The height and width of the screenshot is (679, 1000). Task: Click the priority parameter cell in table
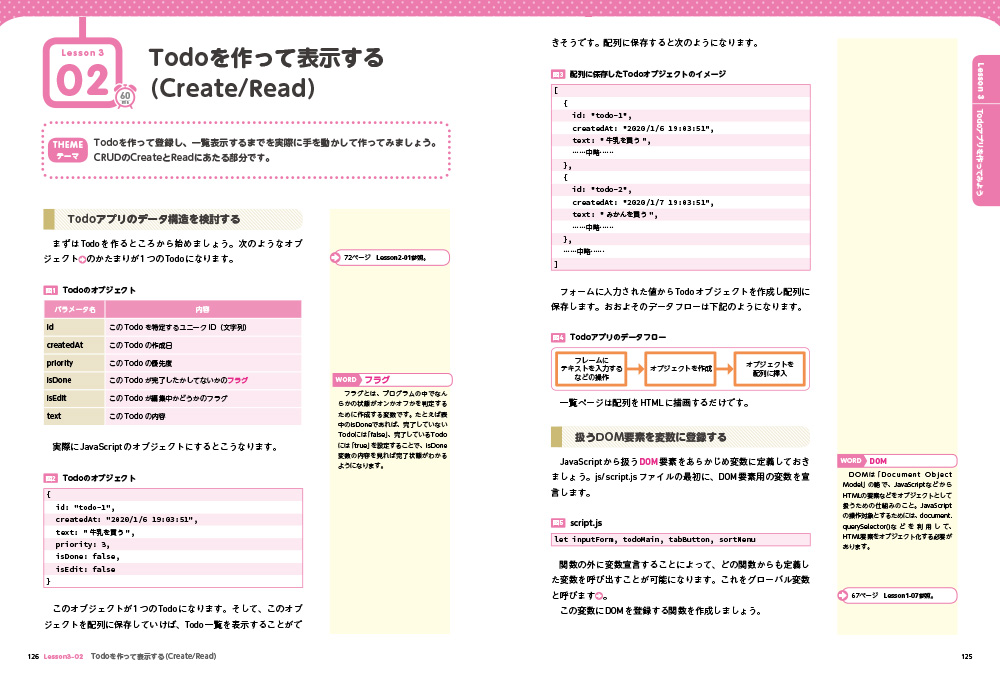74,363
